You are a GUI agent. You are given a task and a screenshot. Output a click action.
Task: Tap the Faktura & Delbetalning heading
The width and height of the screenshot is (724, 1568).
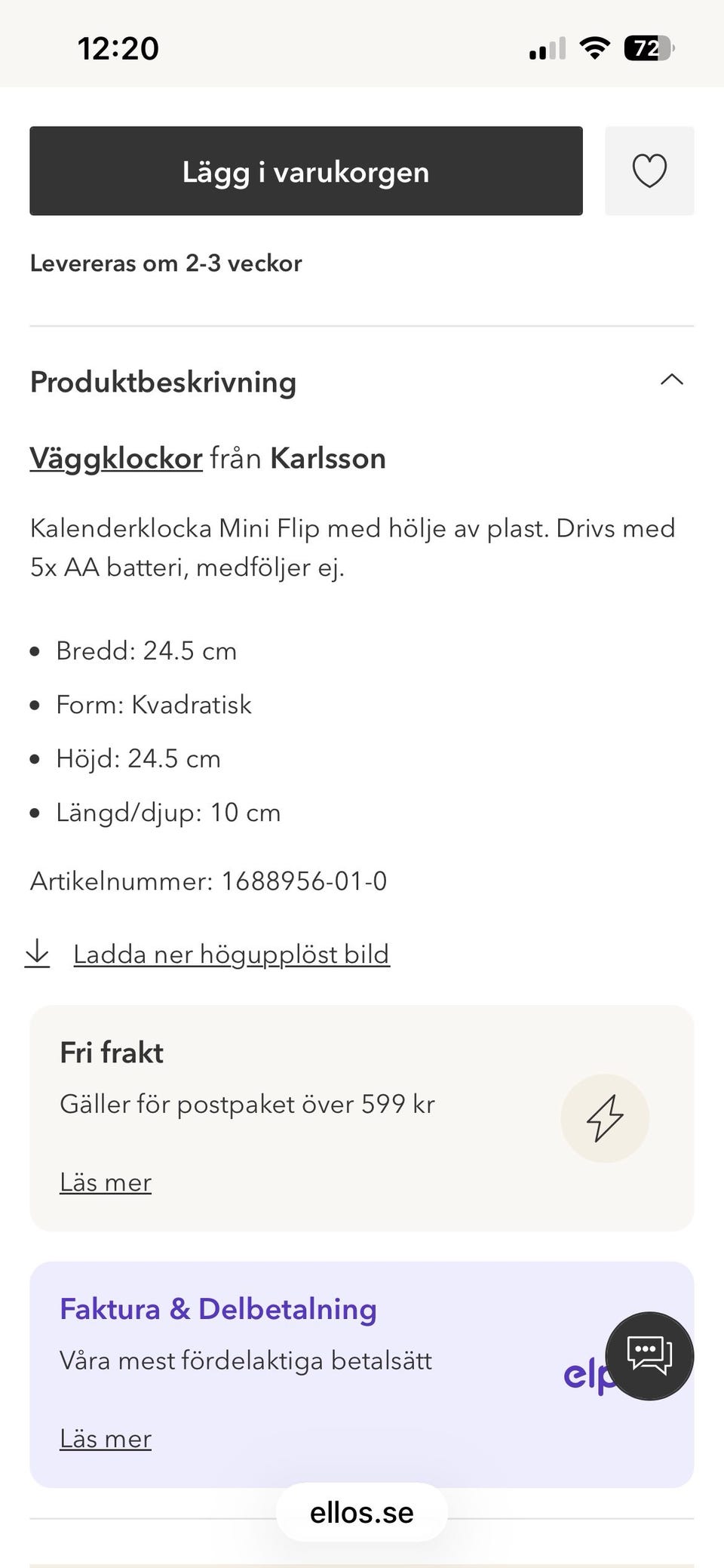(x=218, y=1309)
